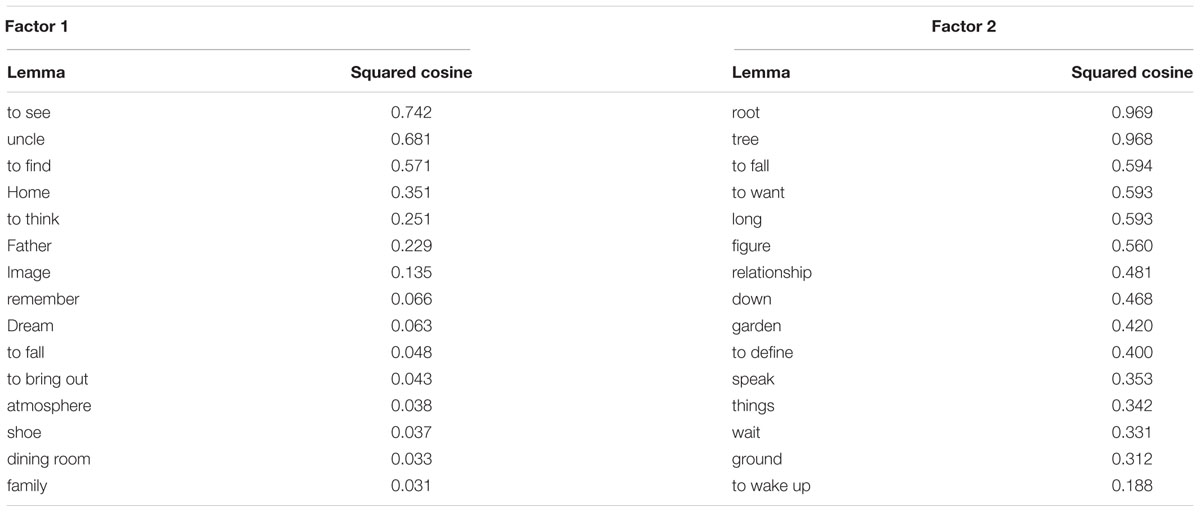Select the Factor 1 Lemma column header
The image size is (1200, 512).
point(36,72)
